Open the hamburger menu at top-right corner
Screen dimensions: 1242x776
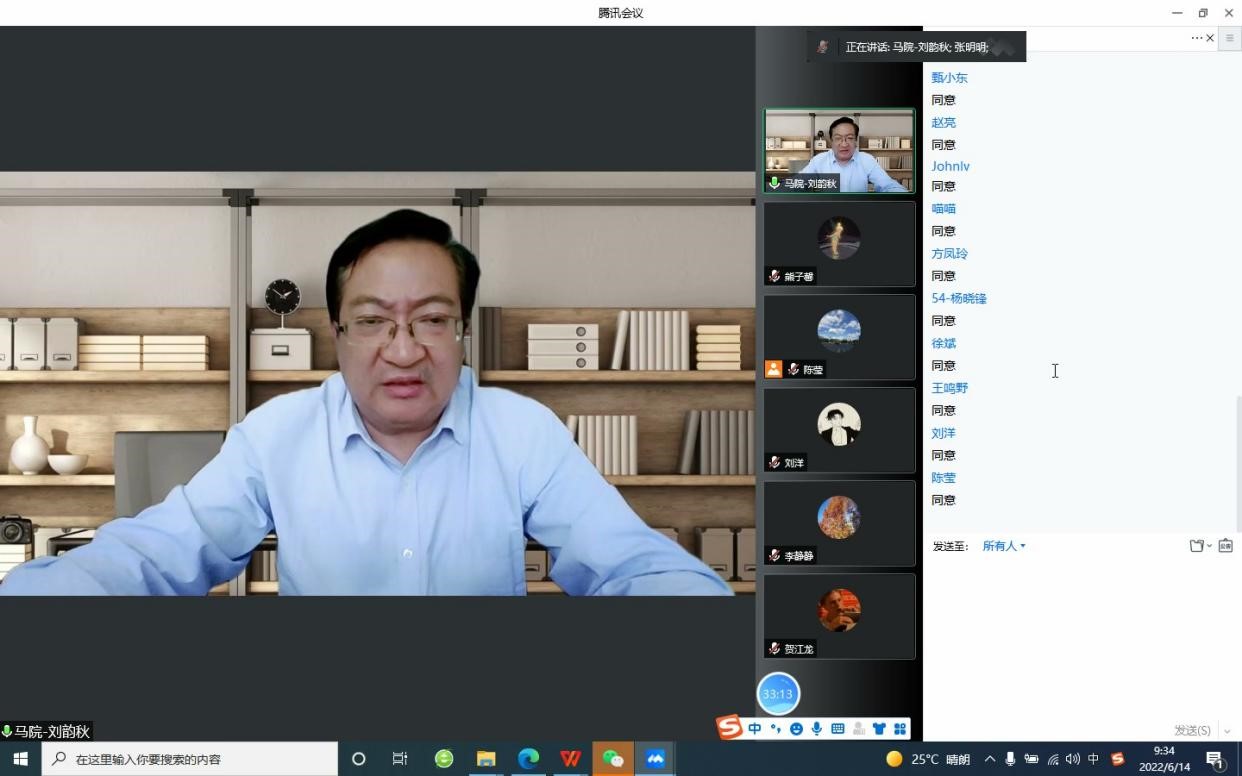pyautogui.click(x=1229, y=38)
